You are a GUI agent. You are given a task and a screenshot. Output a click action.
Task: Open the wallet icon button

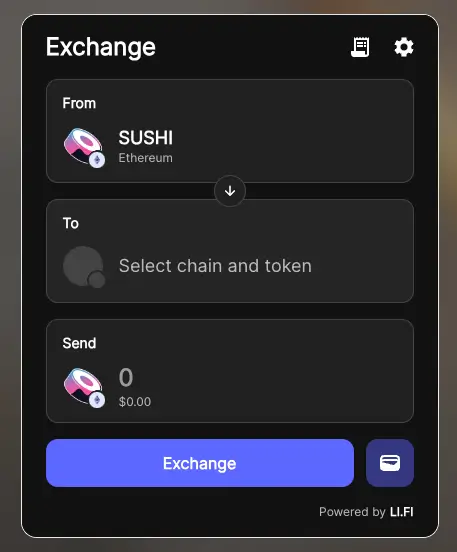coord(390,463)
